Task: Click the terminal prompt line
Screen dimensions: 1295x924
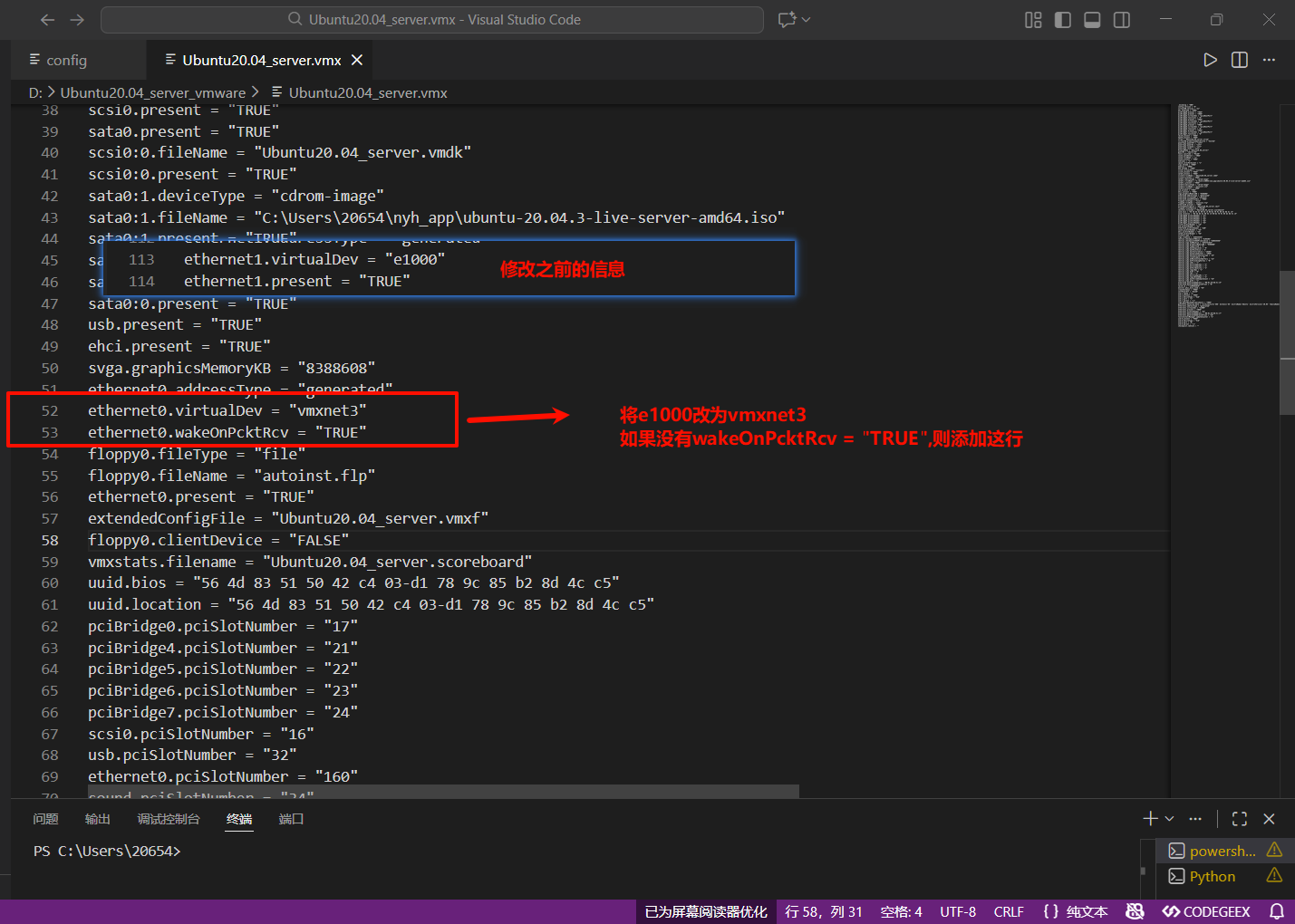Action: (x=107, y=852)
